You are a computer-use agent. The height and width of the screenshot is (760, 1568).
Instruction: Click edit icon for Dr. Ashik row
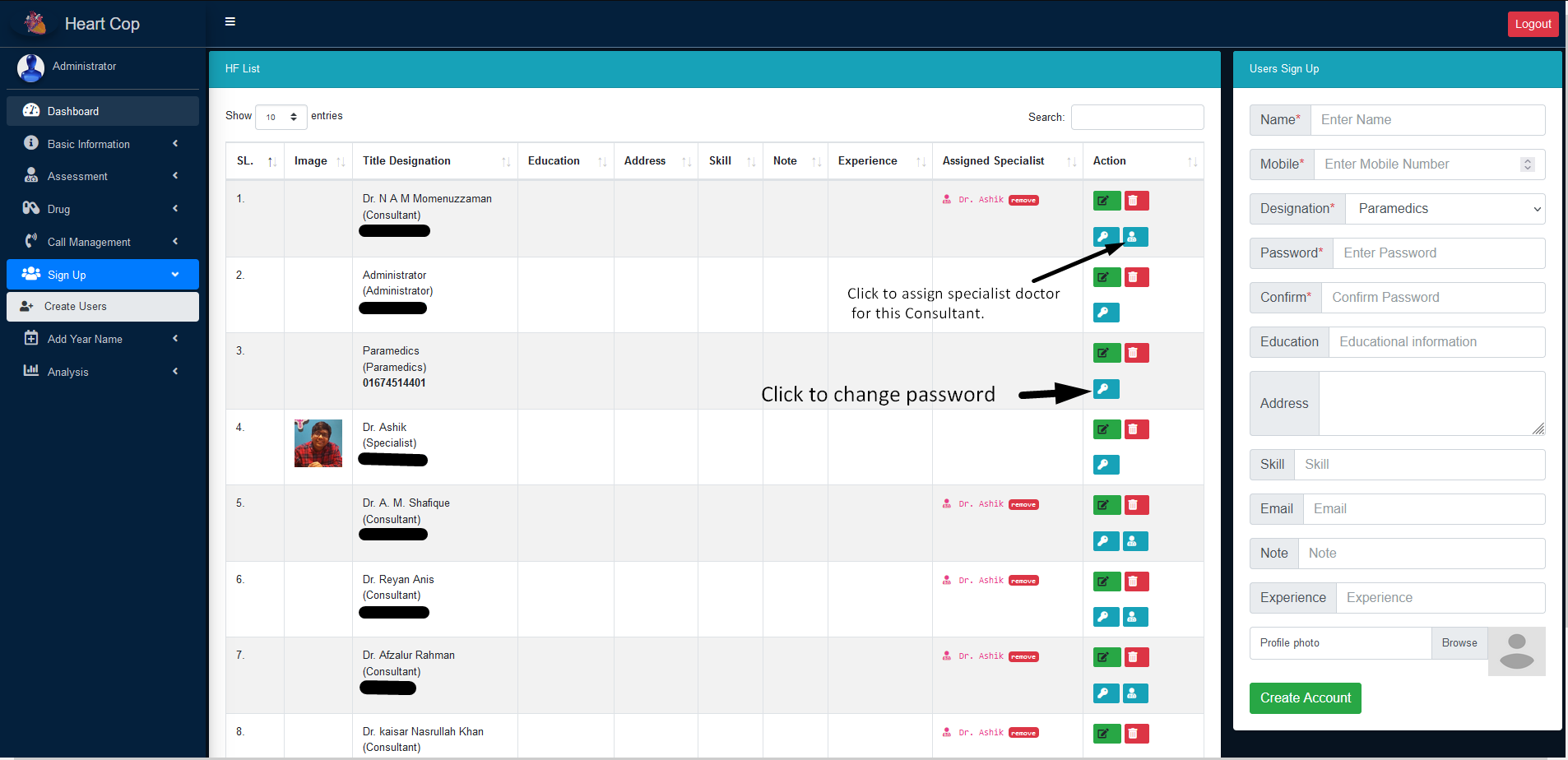(1106, 429)
